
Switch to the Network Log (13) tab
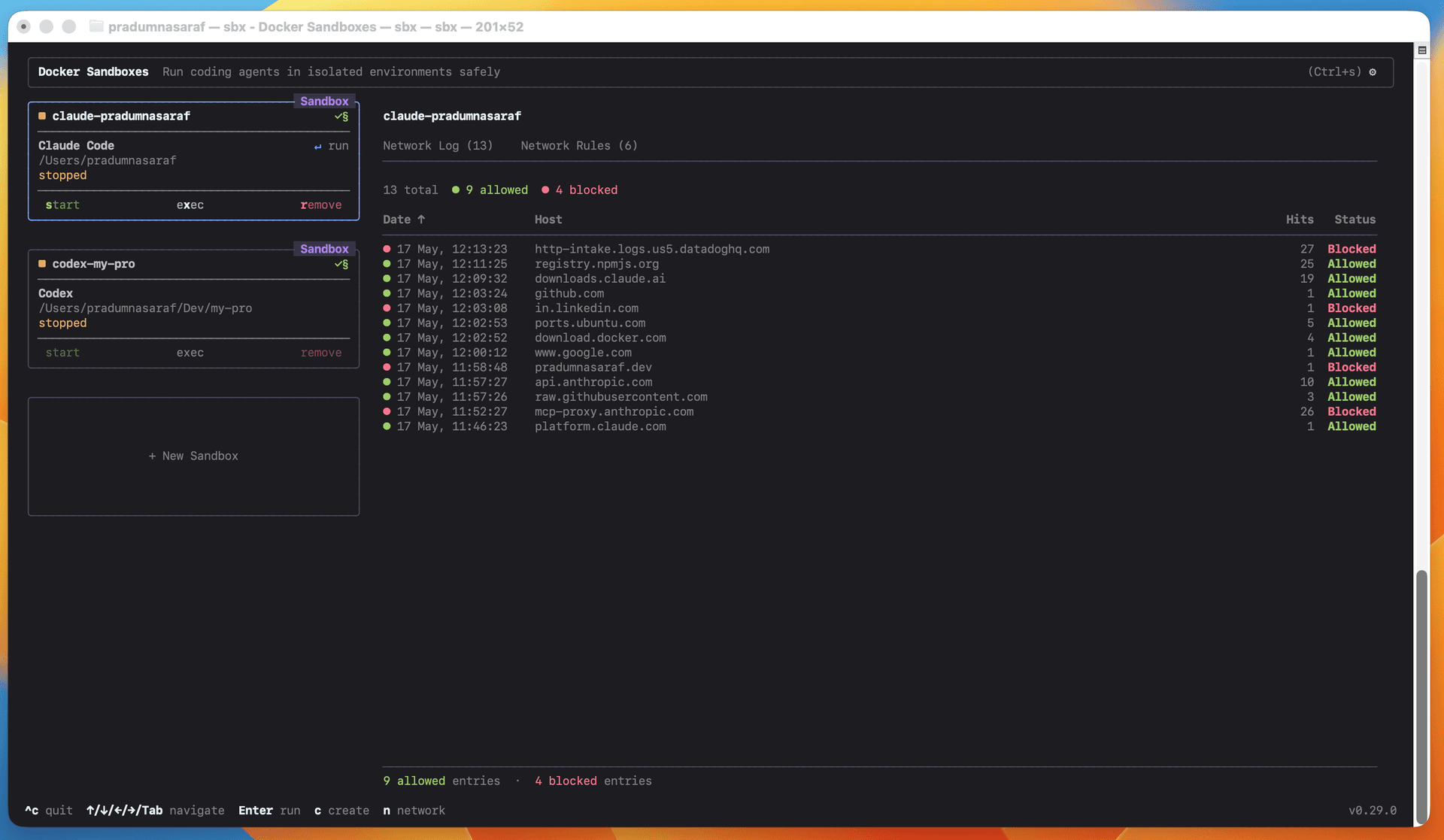pyautogui.click(x=438, y=146)
